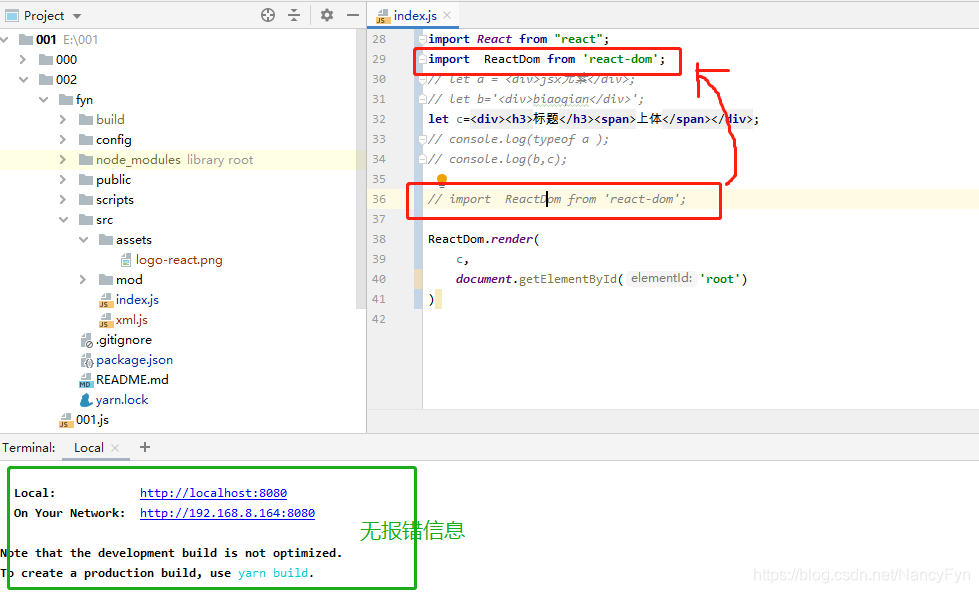Expand the node_modules folder

[63, 160]
